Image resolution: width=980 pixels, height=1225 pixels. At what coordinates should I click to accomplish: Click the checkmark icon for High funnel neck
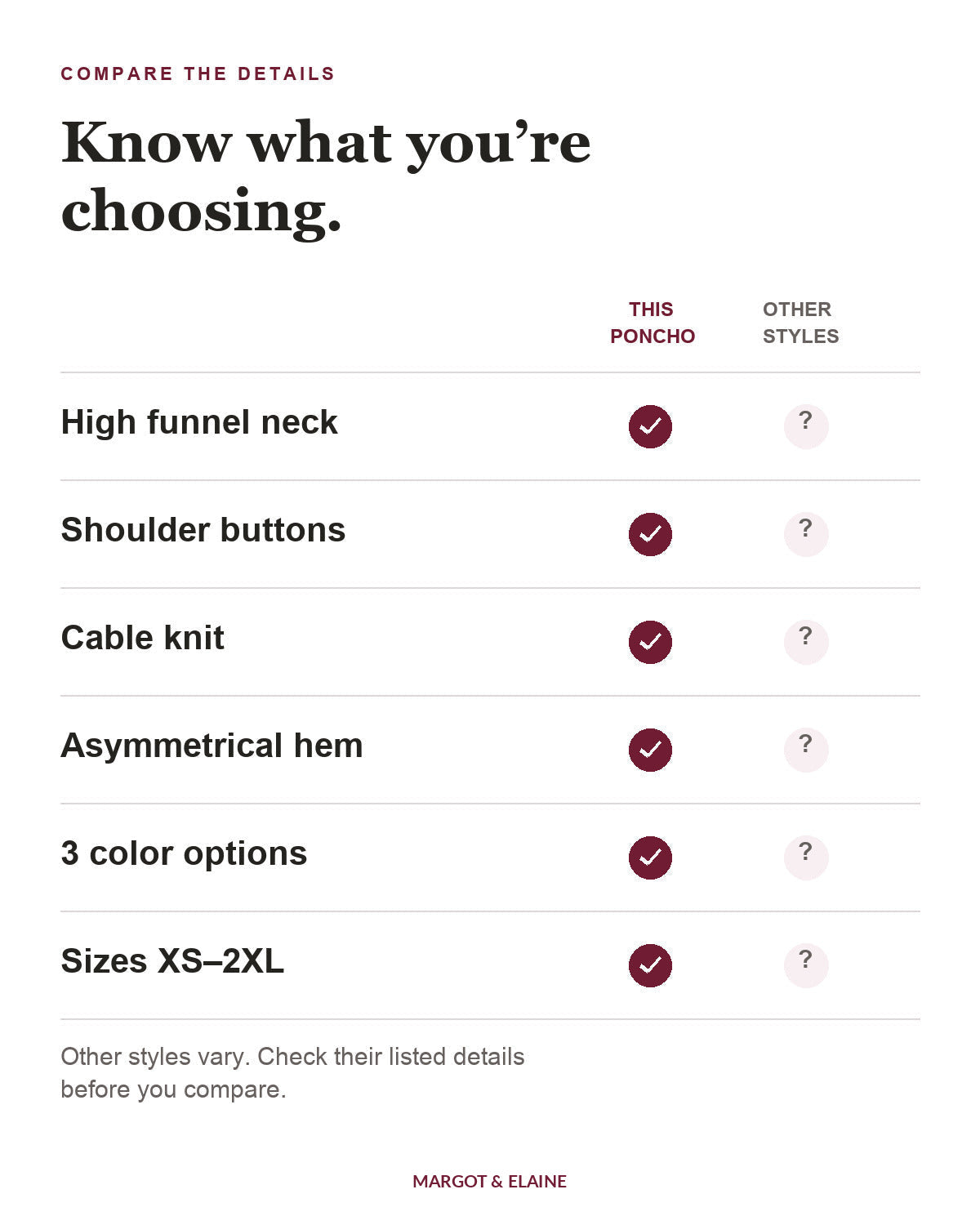pos(650,426)
